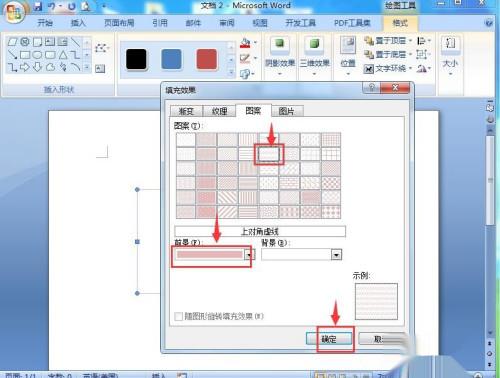Image resolution: width=500 pixels, height=378 pixels.
Task: Expand the shapes gallery more arrow
Action: (87, 67)
